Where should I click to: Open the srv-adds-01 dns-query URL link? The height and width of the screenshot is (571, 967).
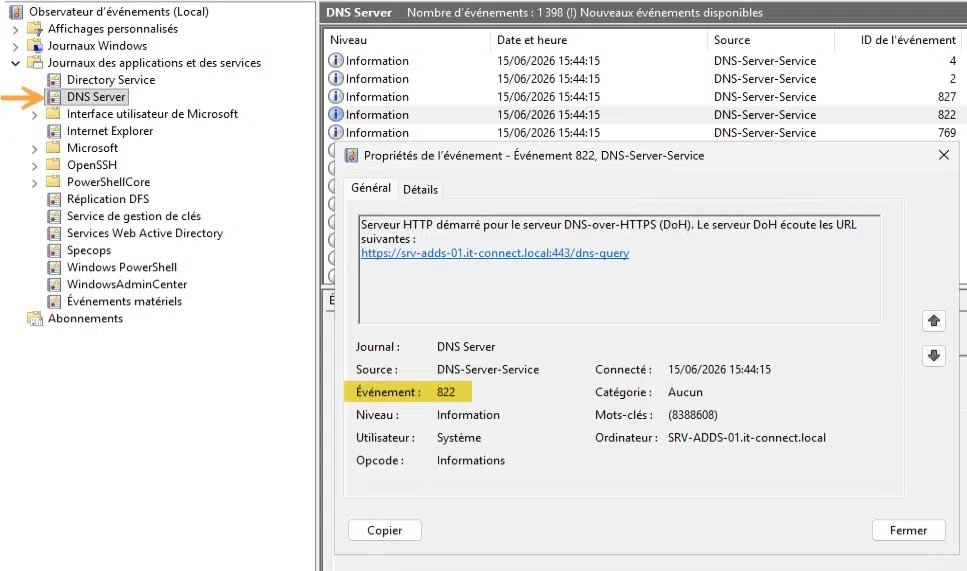[495, 253]
